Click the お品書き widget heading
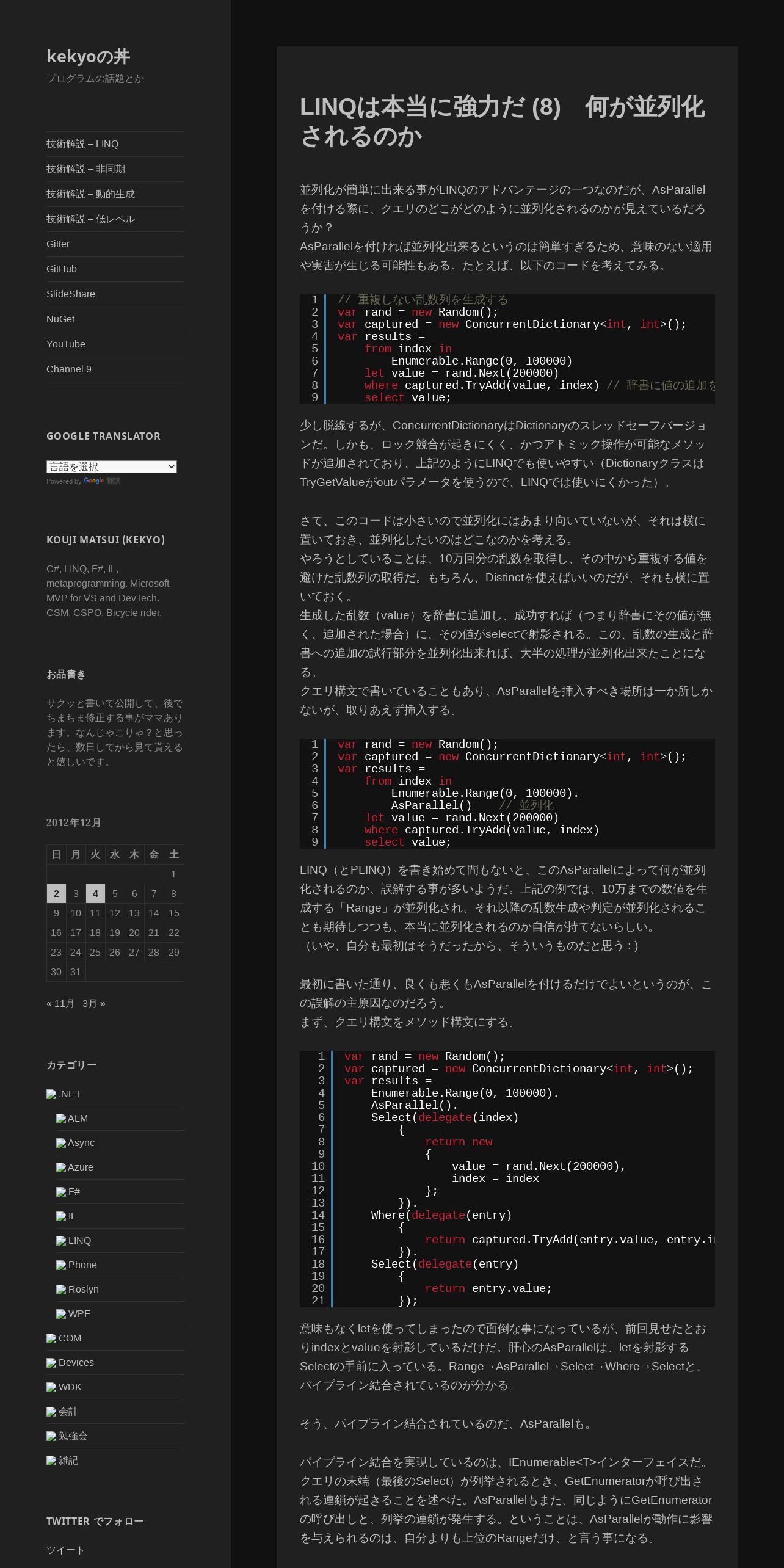Viewport: 784px width, 1568px height. [66, 675]
